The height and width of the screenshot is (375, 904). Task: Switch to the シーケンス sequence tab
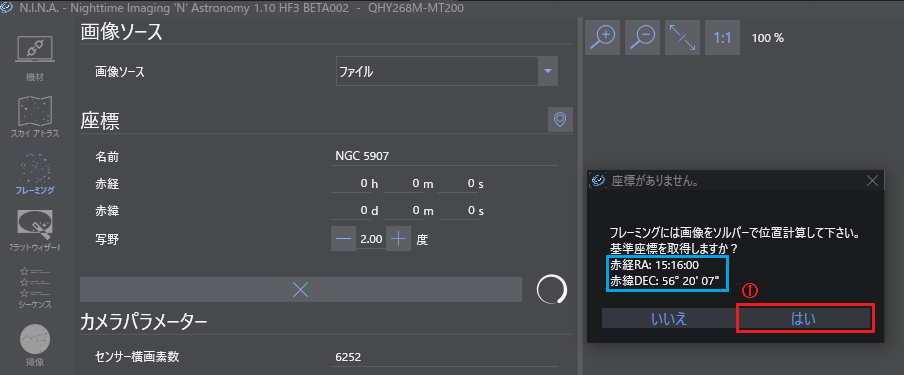[x=35, y=287]
